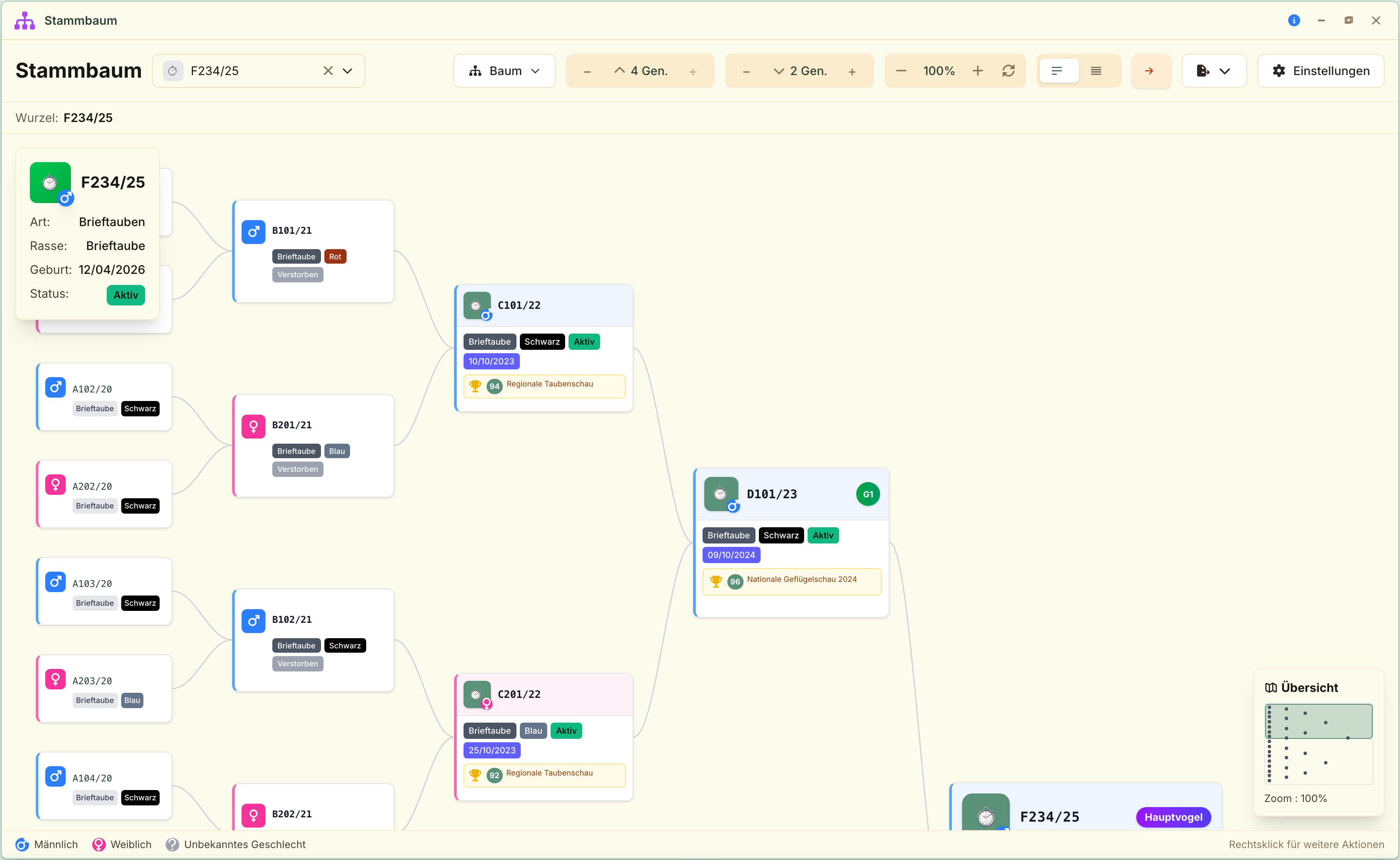The image size is (1400, 860).
Task: Decrease ancestor generations below 4 Gen.
Action: (x=587, y=71)
